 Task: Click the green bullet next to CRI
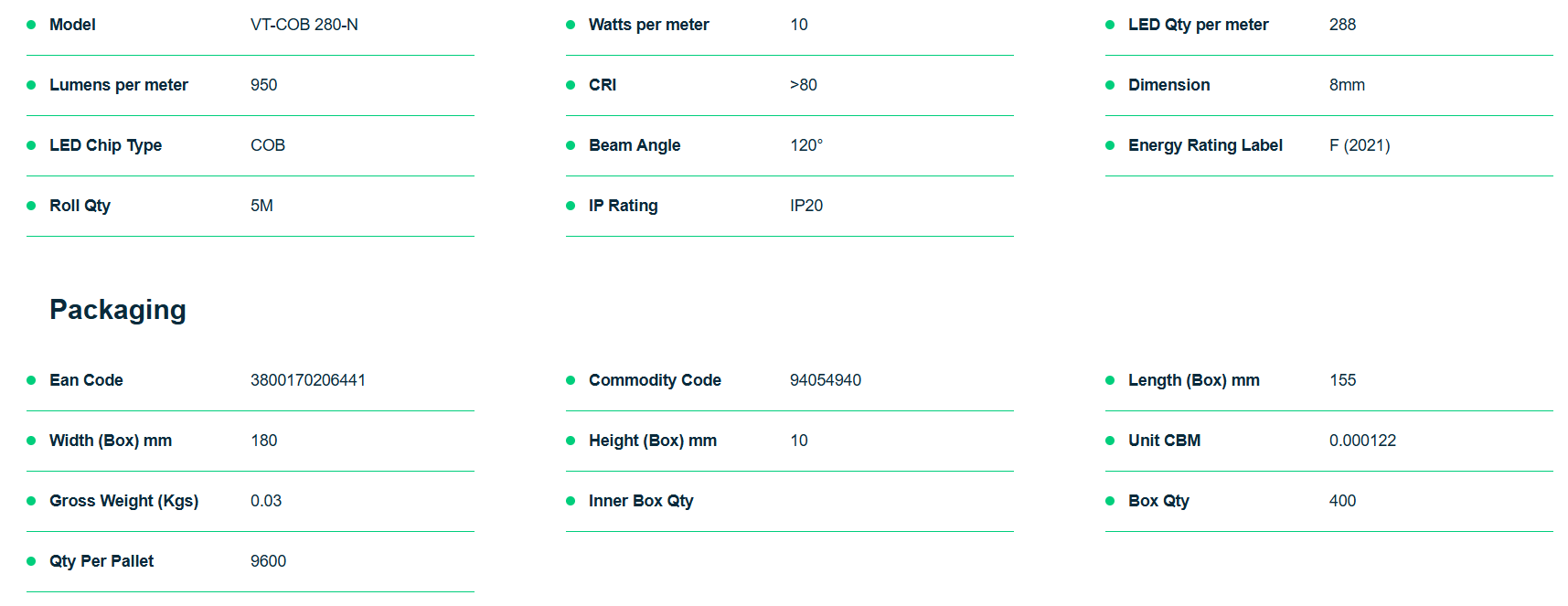coord(571,85)
